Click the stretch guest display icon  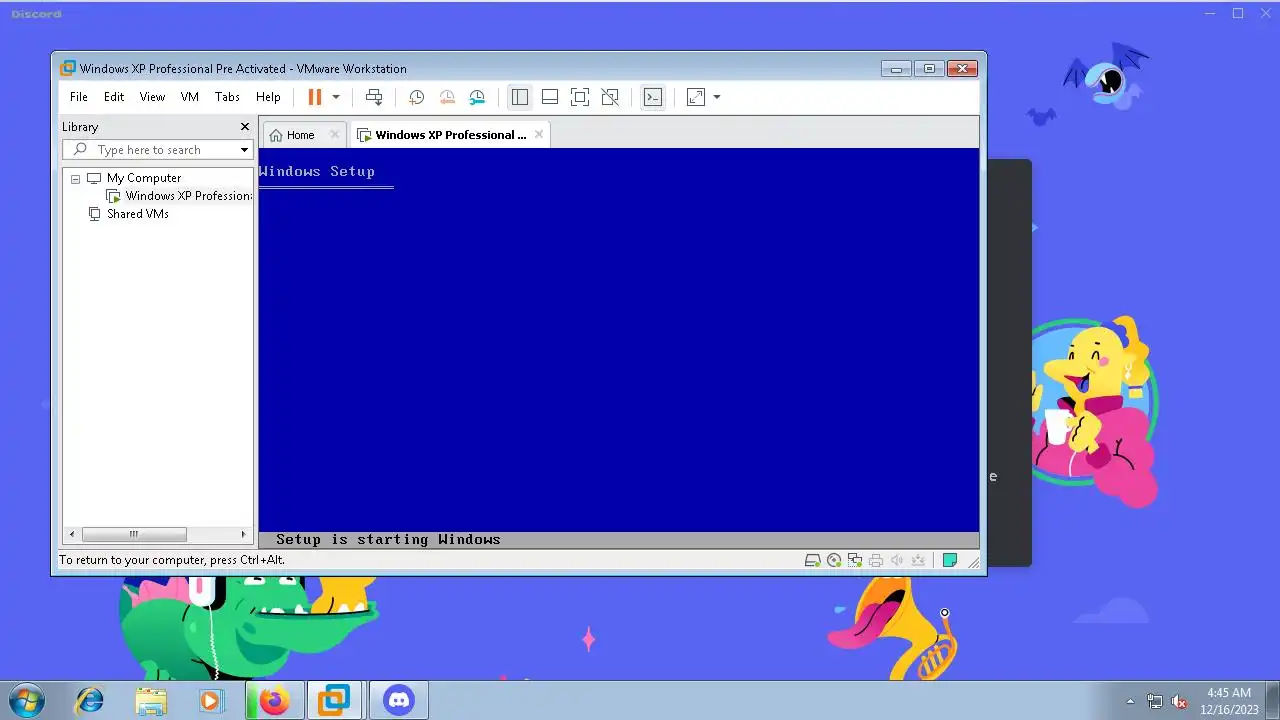click(x=696, y=97)
